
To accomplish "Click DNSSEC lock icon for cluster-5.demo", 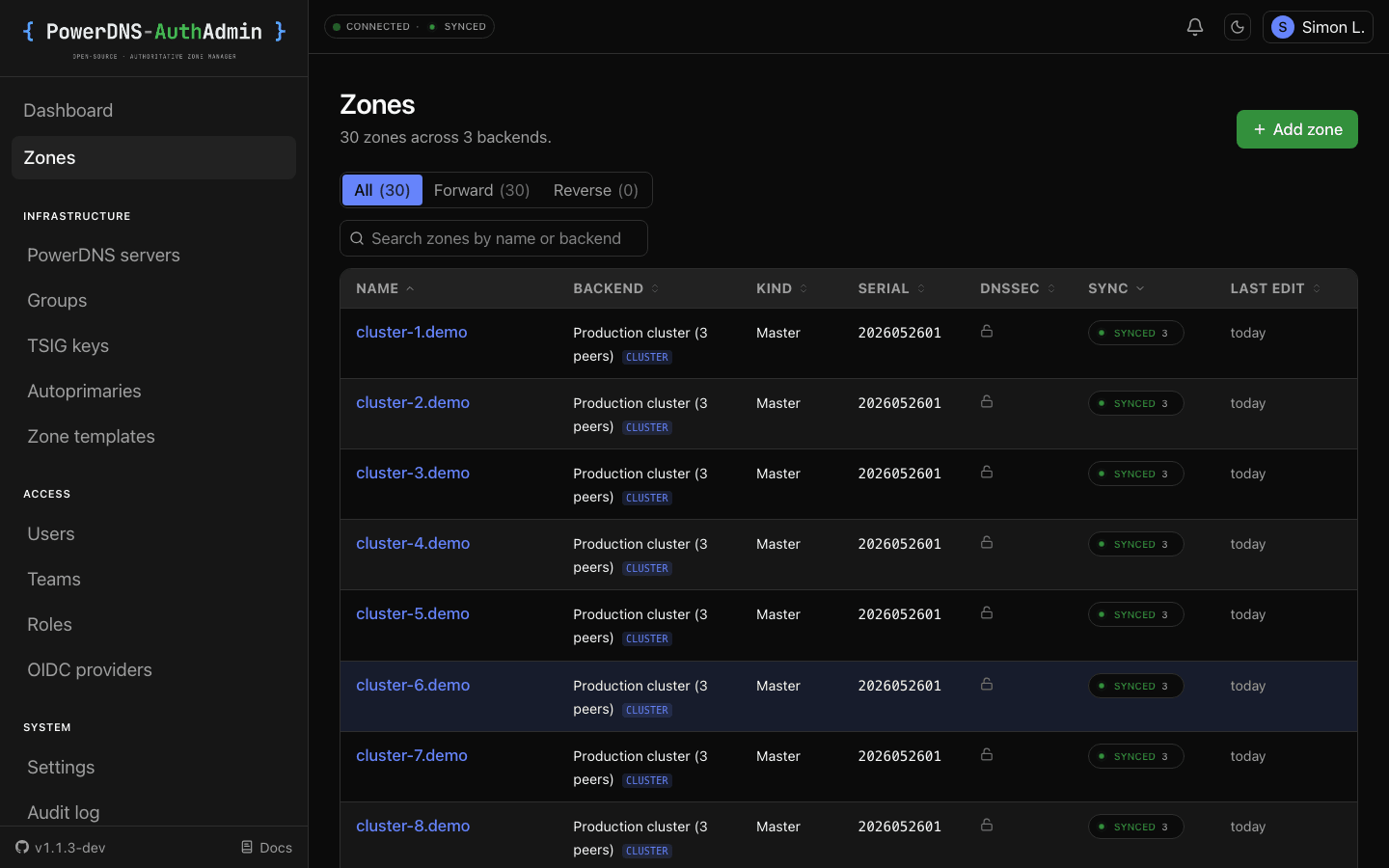I will pyautogui.click(x=987, y=612).
